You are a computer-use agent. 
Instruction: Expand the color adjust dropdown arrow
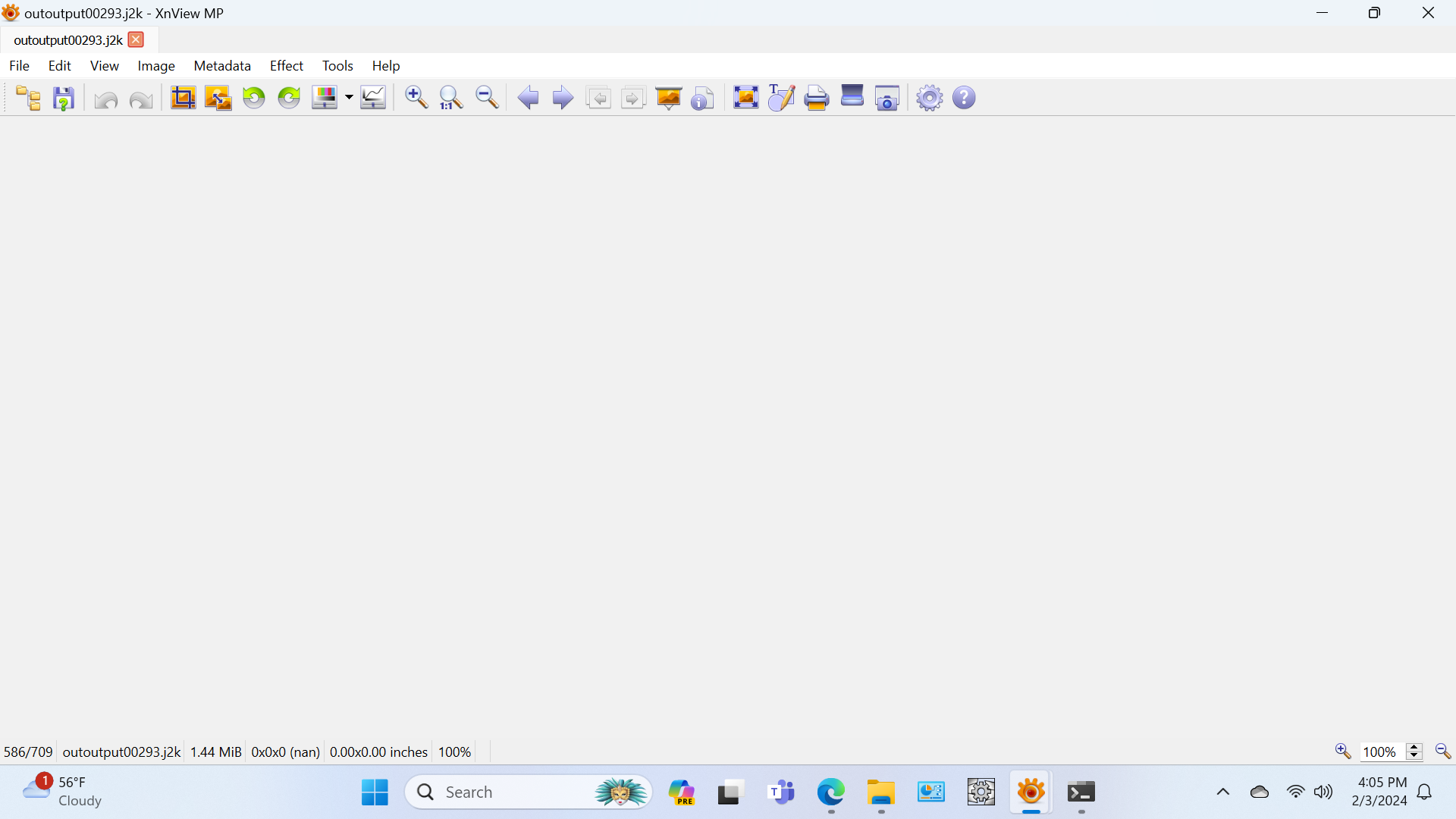click(349, 98)
